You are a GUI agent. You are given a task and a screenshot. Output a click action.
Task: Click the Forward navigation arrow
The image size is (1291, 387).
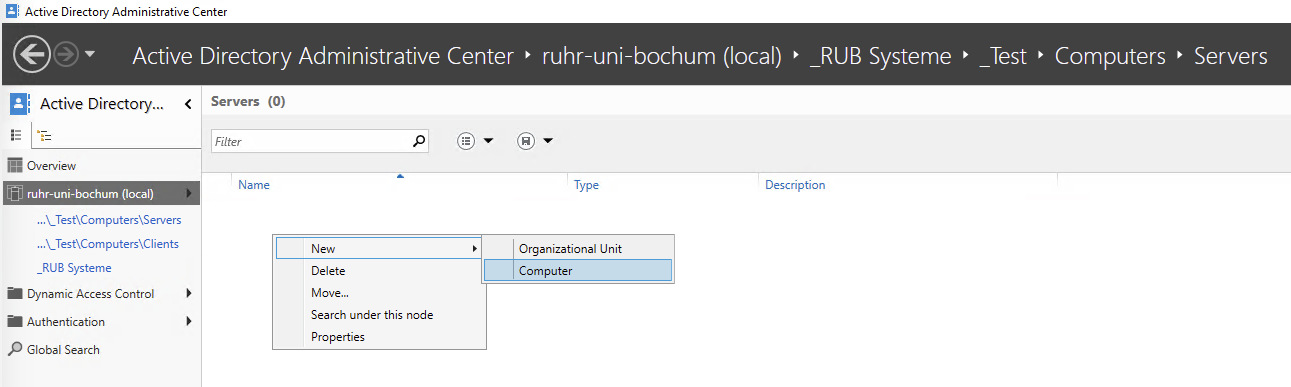pyautogui.click(x=66, y=55)
